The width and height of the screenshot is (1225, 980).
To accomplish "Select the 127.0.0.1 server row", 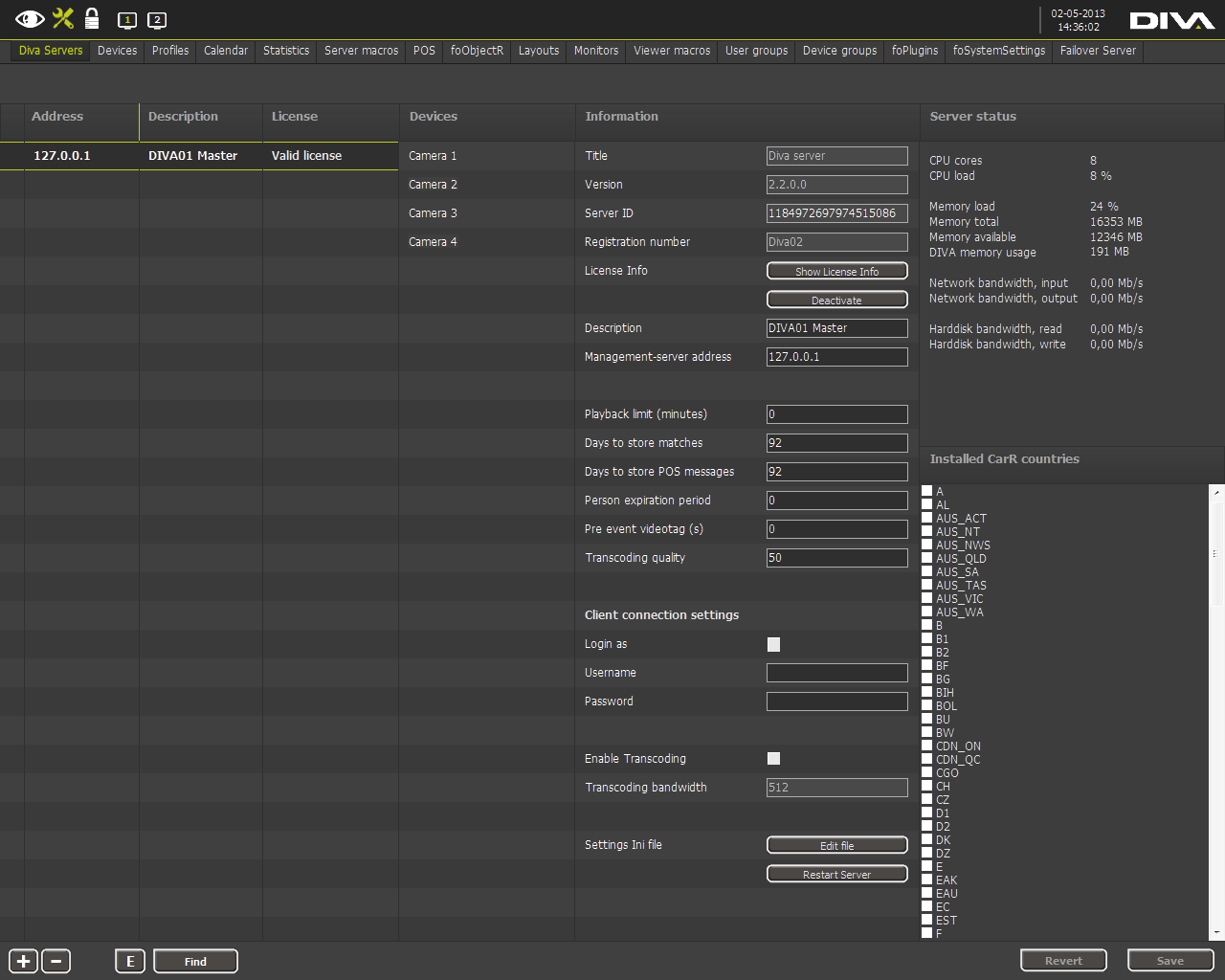I will [199, 156].
